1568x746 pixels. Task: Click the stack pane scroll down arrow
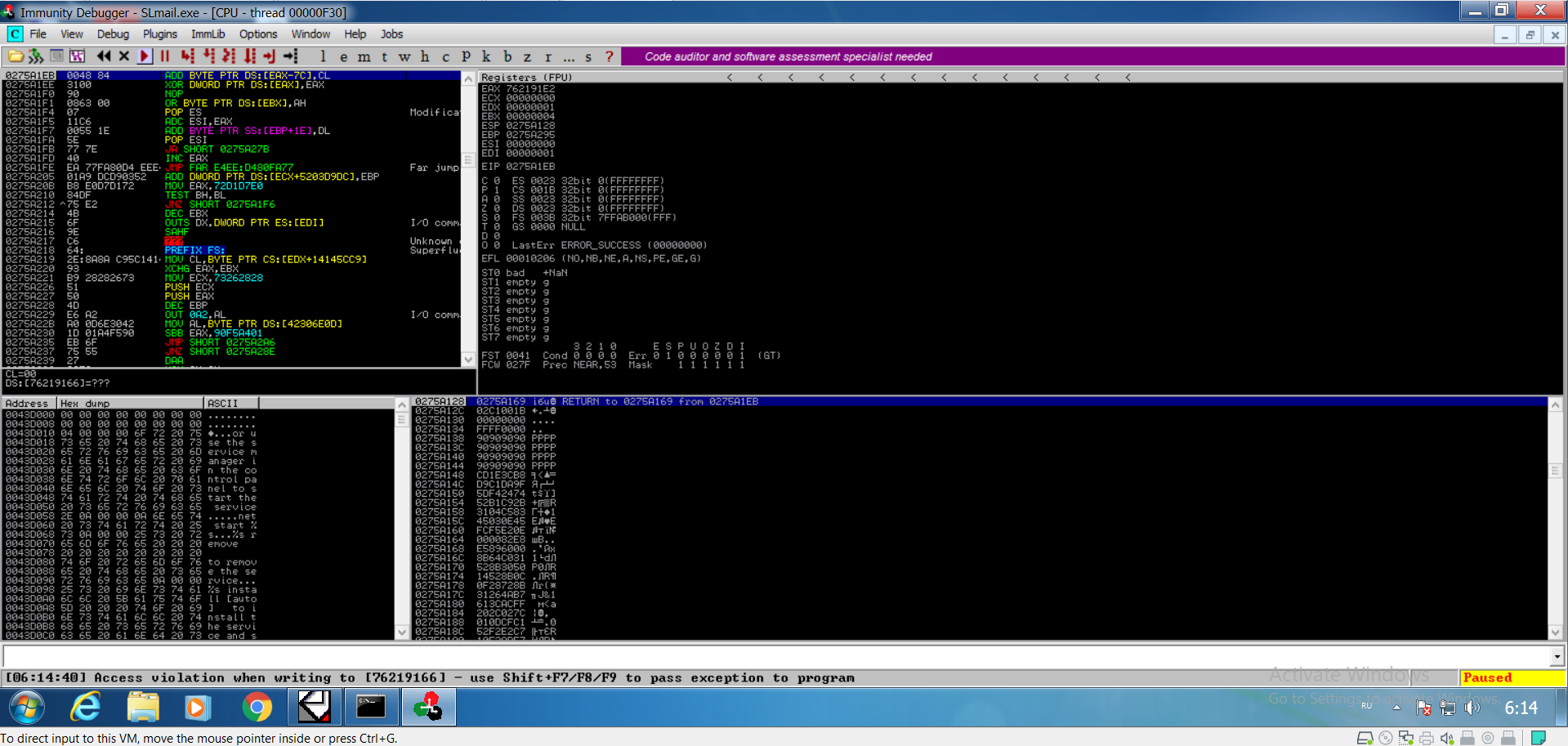tap(1555, 632)
